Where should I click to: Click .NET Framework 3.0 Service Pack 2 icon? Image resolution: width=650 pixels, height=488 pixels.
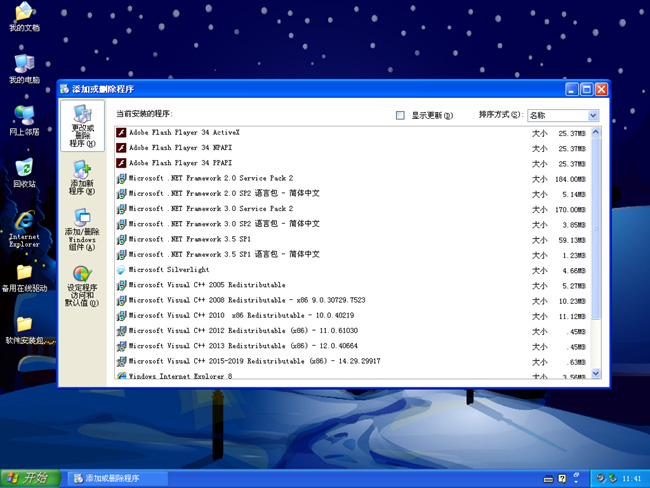(121, 209)
